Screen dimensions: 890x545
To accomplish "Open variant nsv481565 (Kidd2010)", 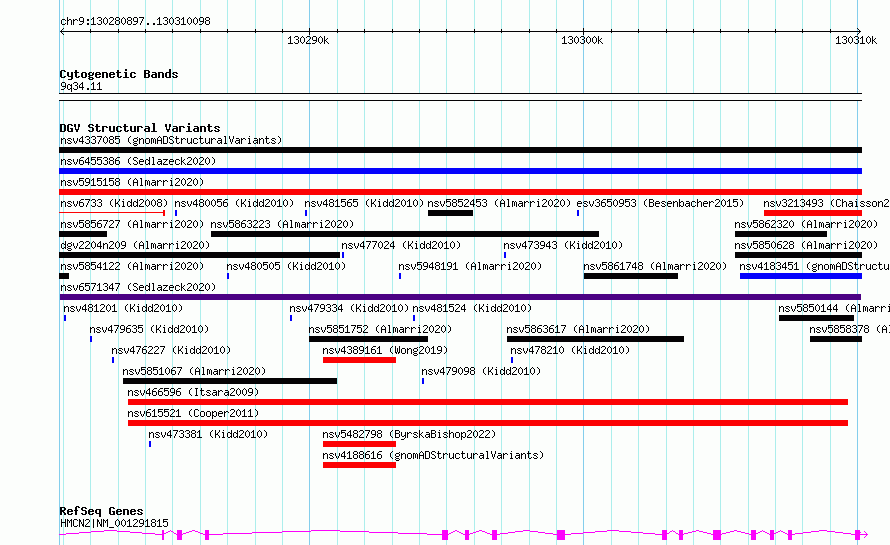I will click(364, 203).
